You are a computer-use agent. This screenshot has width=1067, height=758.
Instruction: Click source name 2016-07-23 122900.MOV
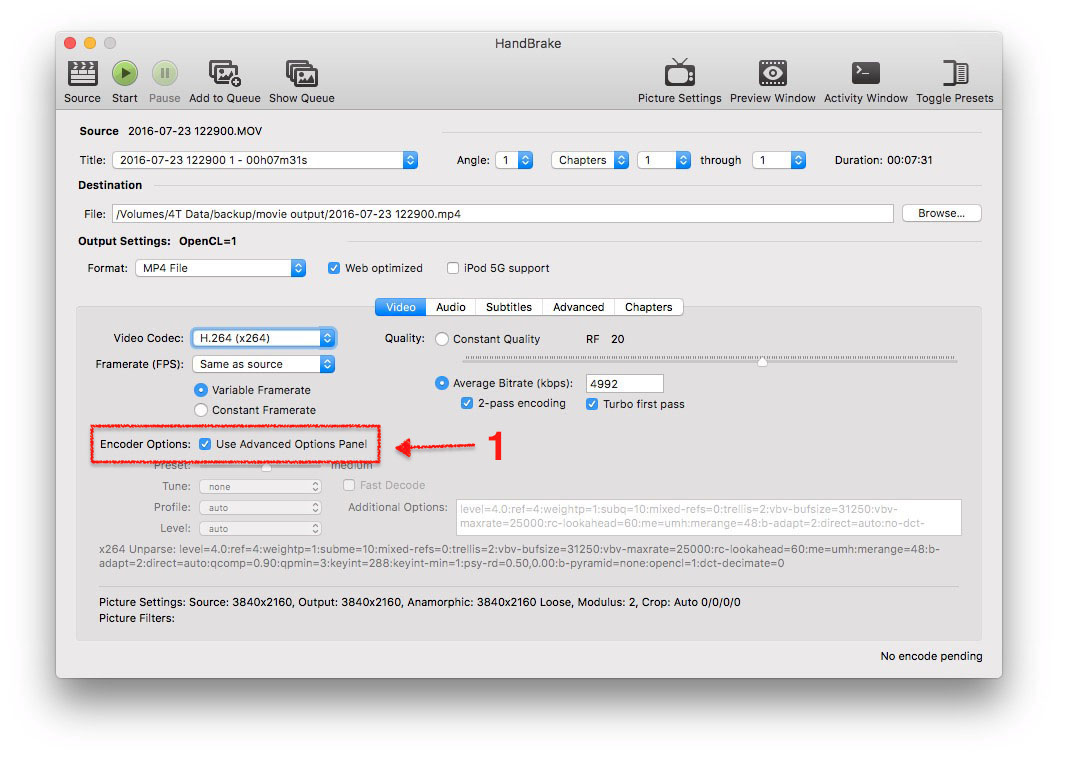(195, 131)
